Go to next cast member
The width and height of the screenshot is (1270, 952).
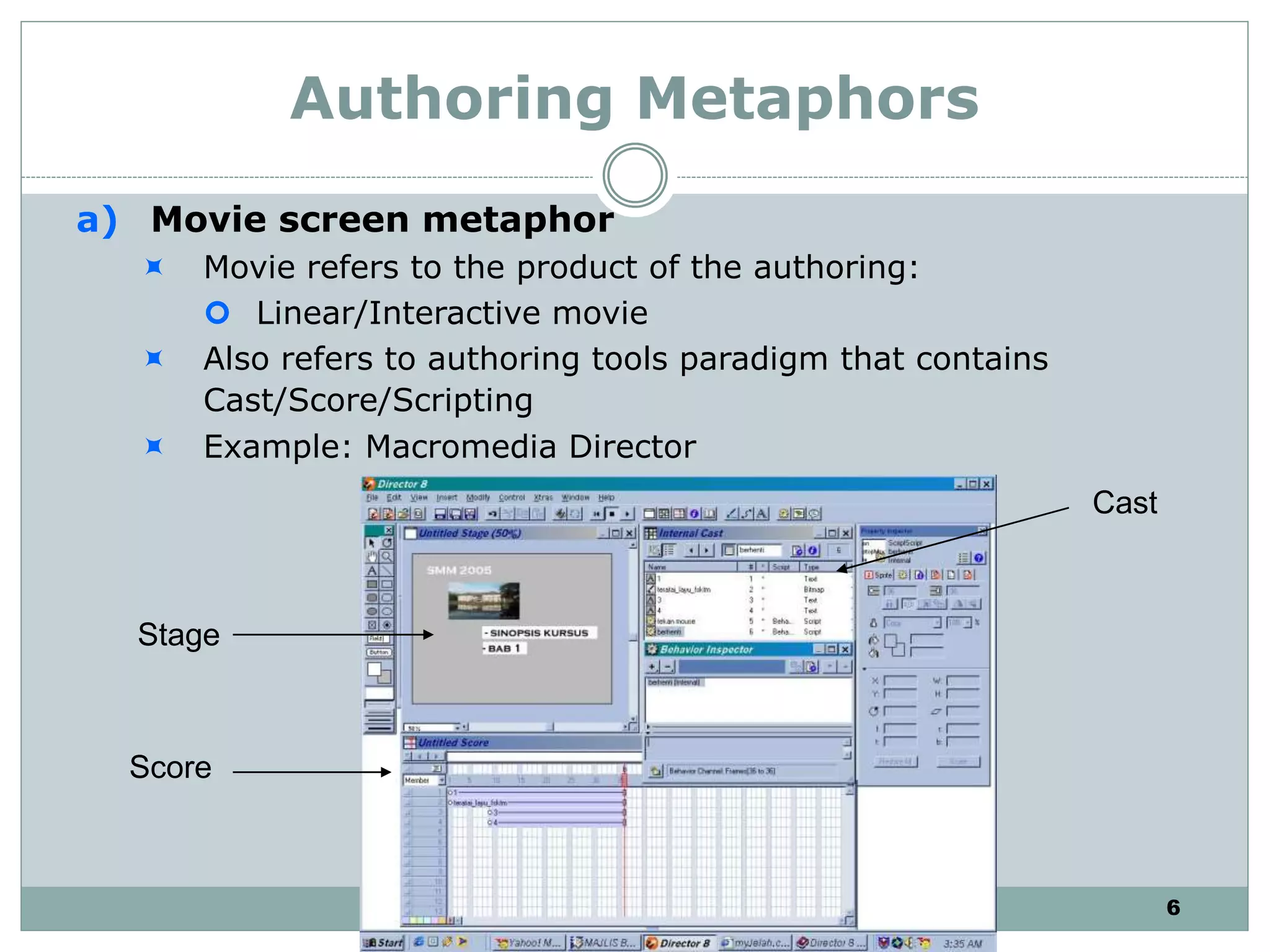[x=707, y=550]
